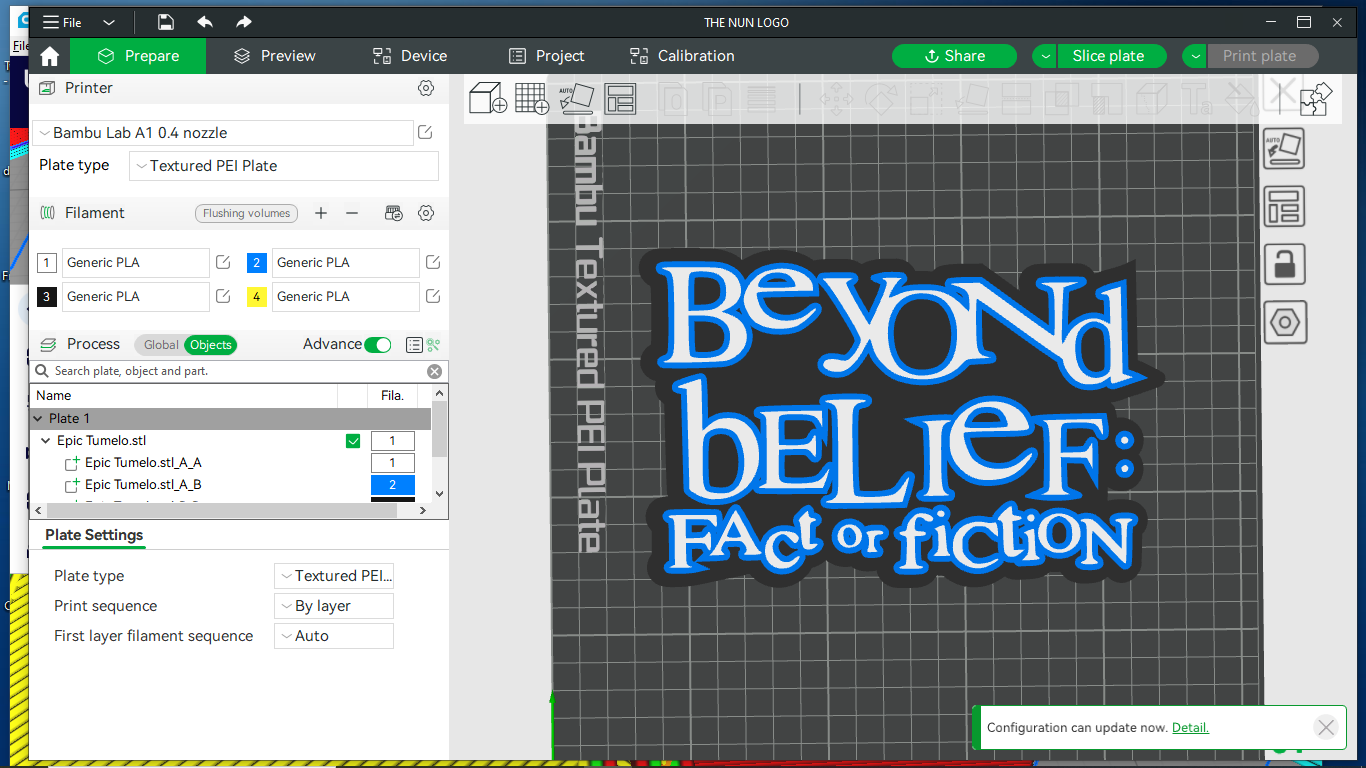Switch to the Device tab
This screenshot has height=768, width=1366.
tap(409, 56)
